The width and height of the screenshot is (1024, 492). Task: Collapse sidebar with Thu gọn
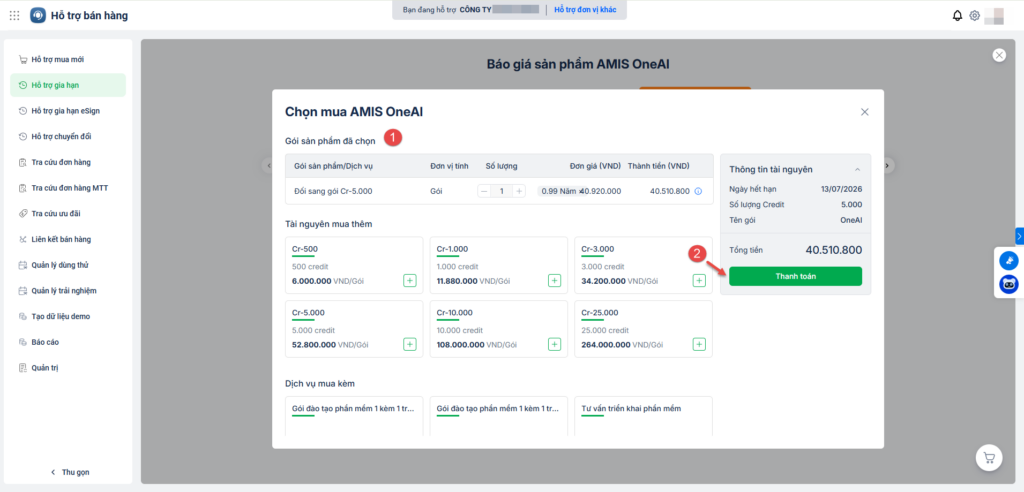(70, 472)
